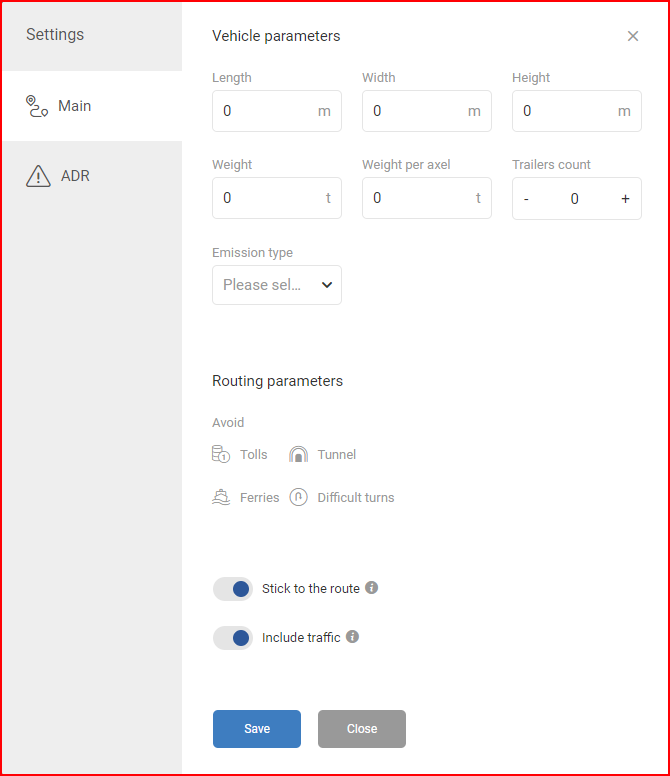Click the info icon beside Stick to the route
The width and height of the screenshot is (670, 776).
point(372,587)
